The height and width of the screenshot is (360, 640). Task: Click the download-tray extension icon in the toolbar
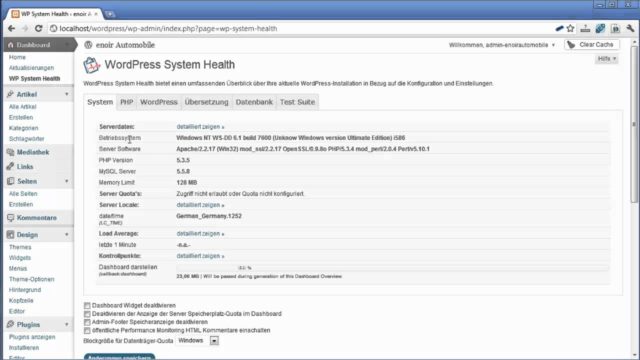[x=585, y=29]
